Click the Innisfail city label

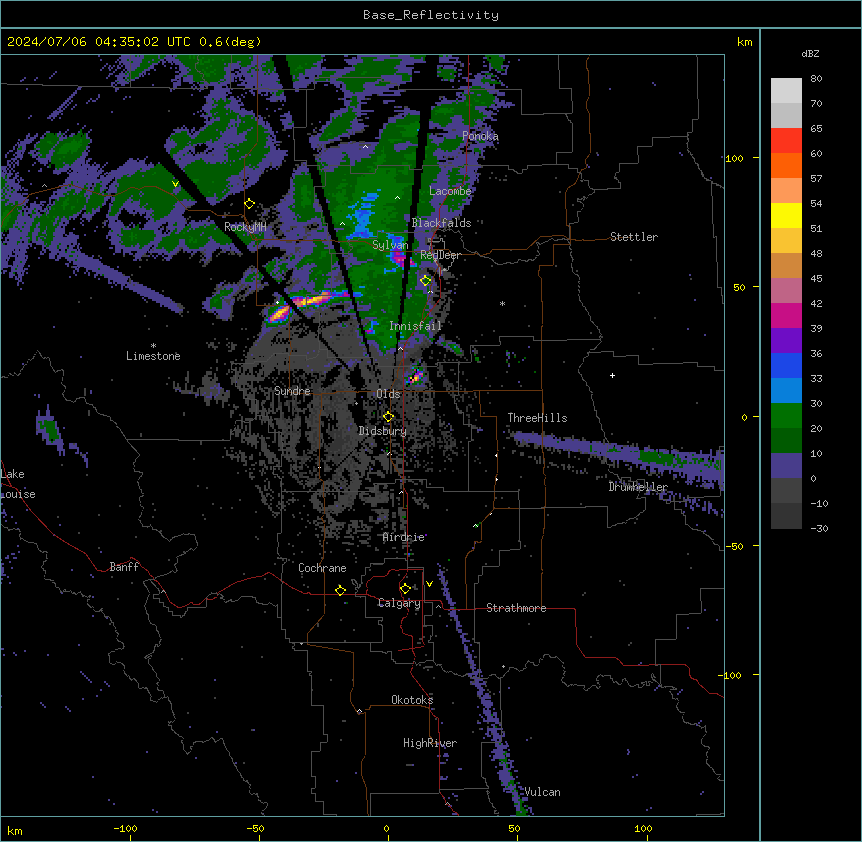415,326
